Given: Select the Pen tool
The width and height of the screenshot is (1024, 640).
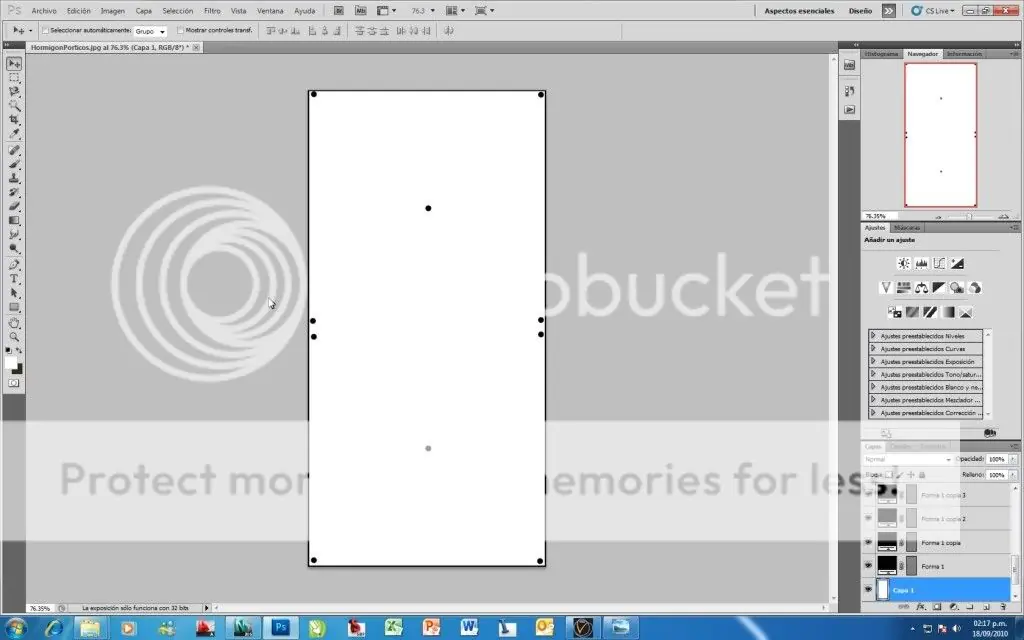Looking at the screenshot, I should pos(14,265).
